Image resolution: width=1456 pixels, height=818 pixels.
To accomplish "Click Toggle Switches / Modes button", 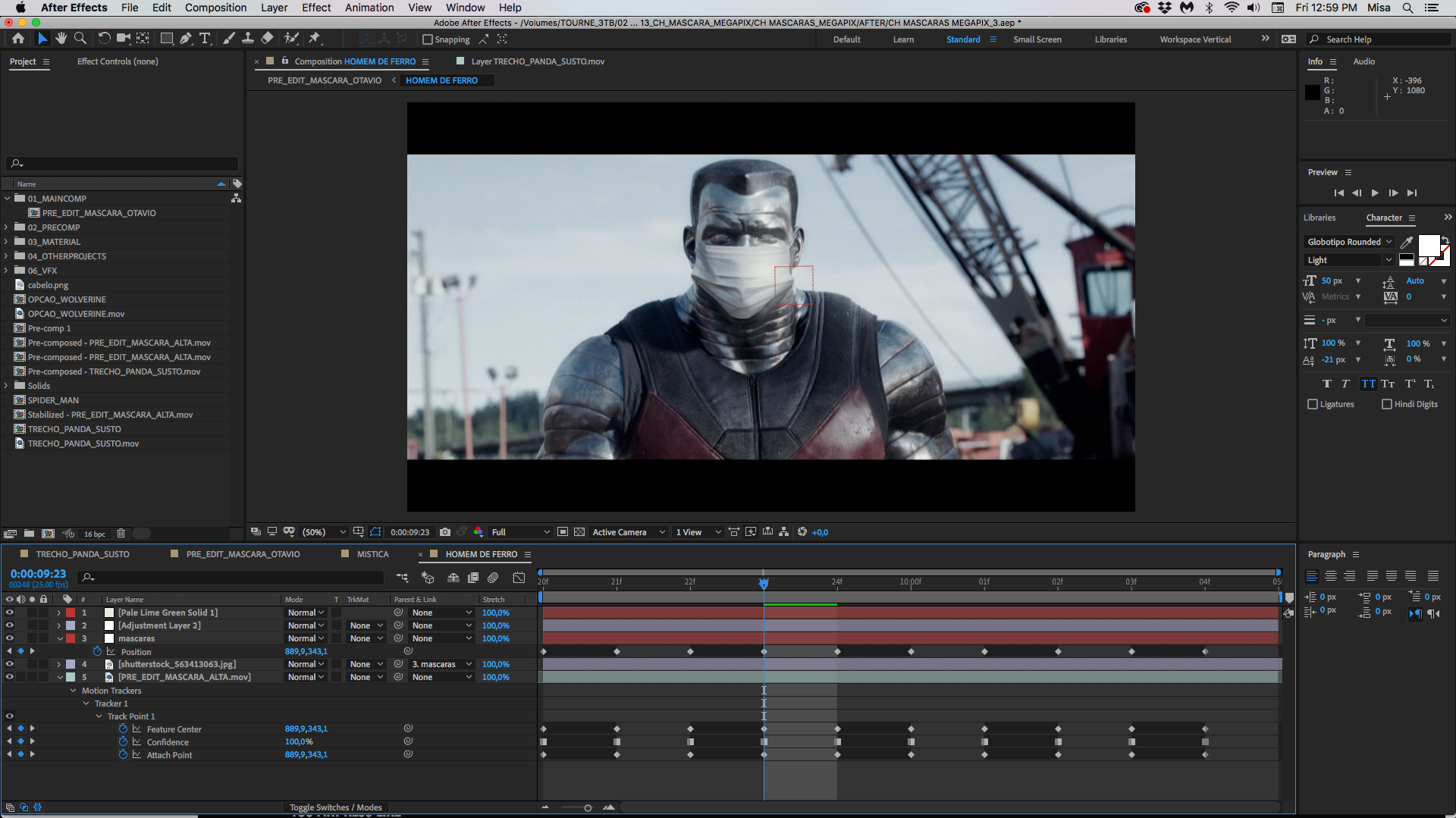I will [335, 807].
